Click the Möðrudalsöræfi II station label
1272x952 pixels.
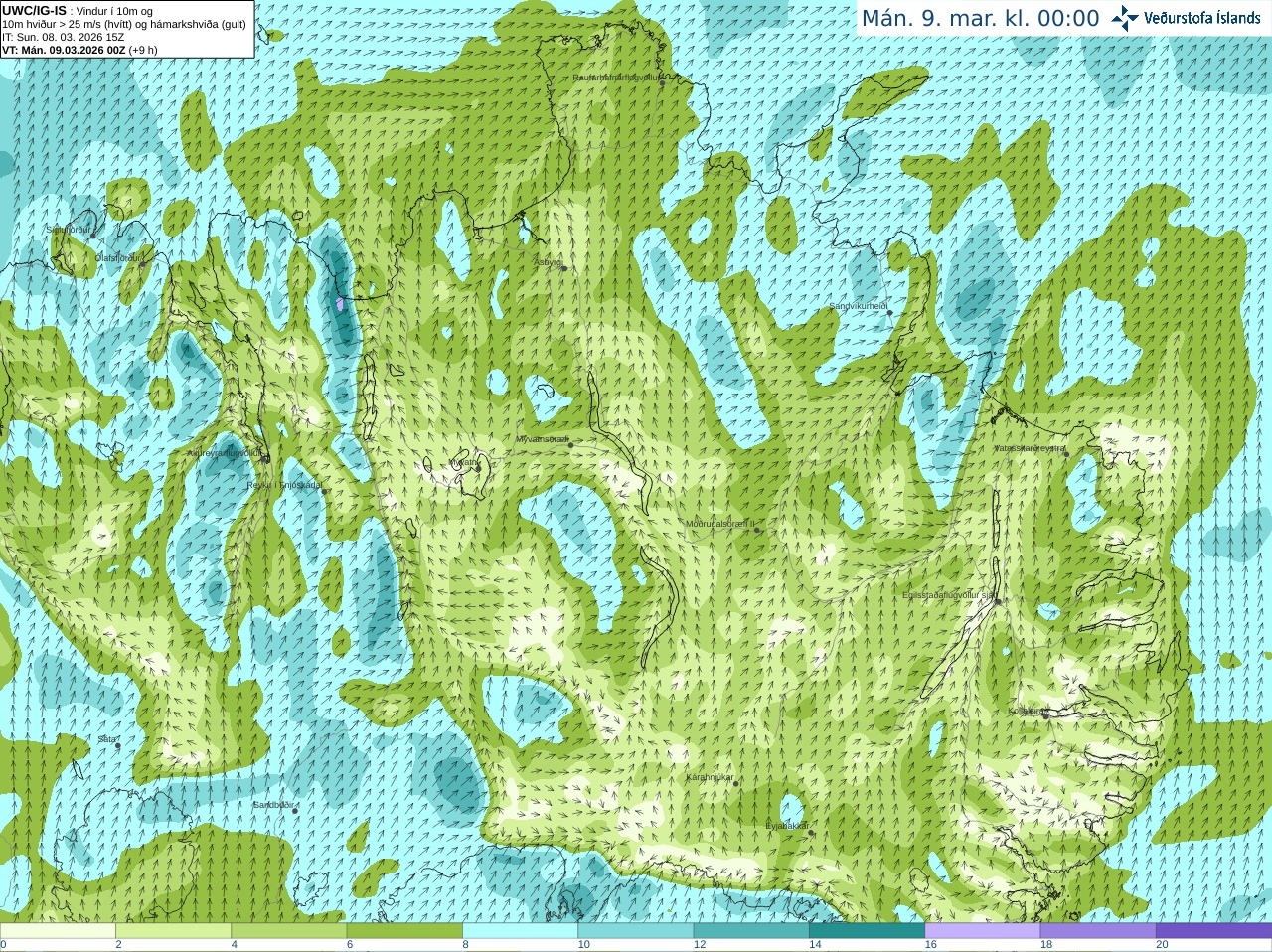[720, 523]
